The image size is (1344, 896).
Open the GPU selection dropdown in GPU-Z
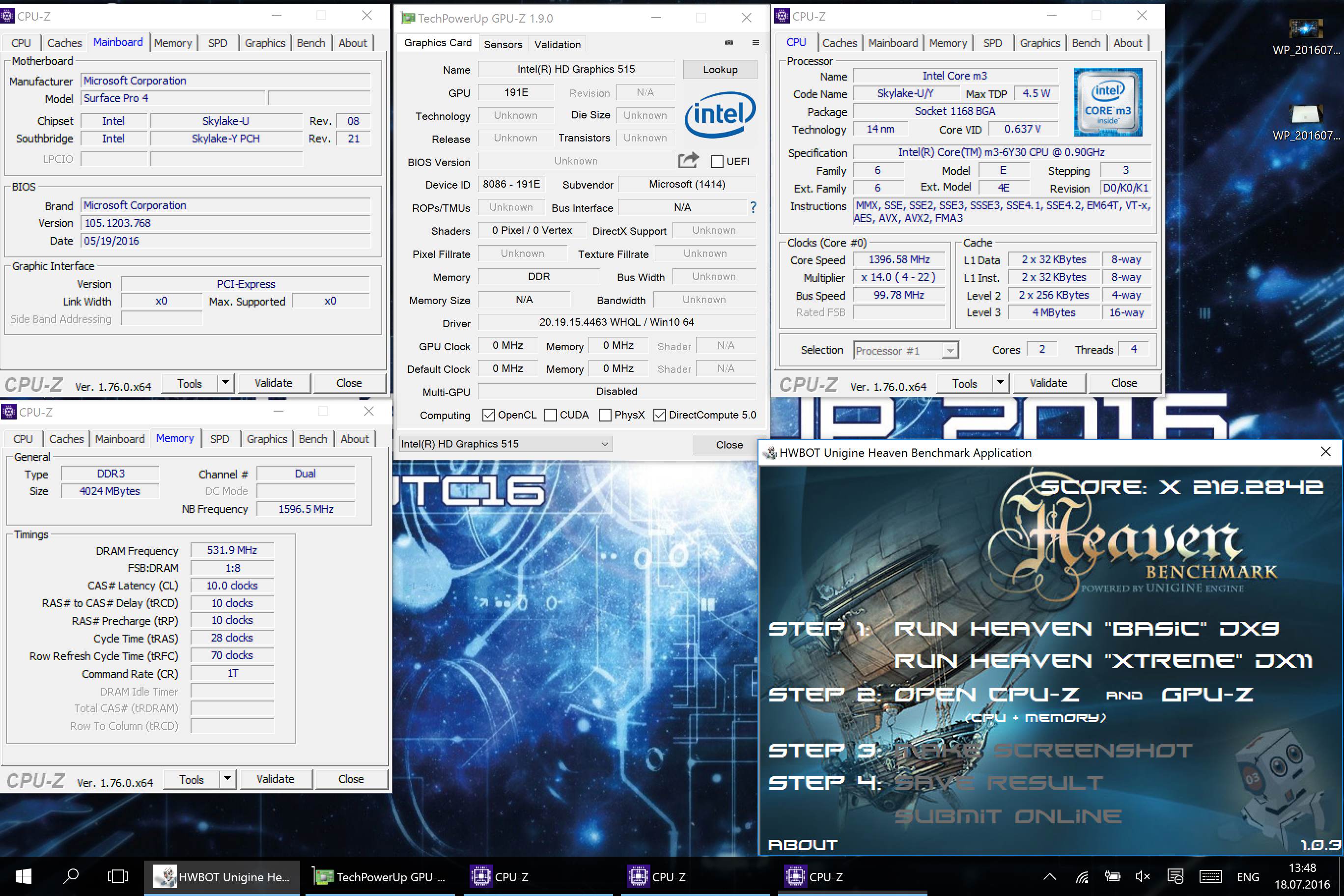coord(505,444)
